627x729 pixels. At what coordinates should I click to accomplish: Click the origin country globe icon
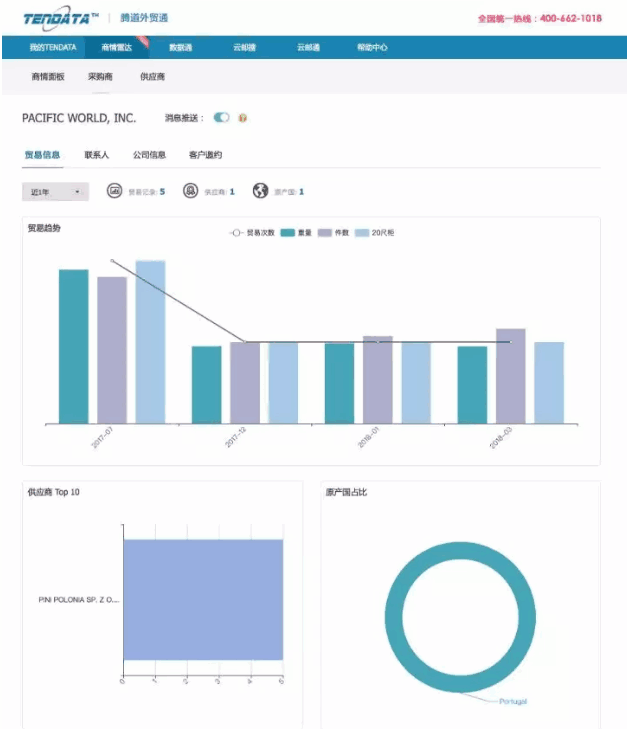pos(260,191)
